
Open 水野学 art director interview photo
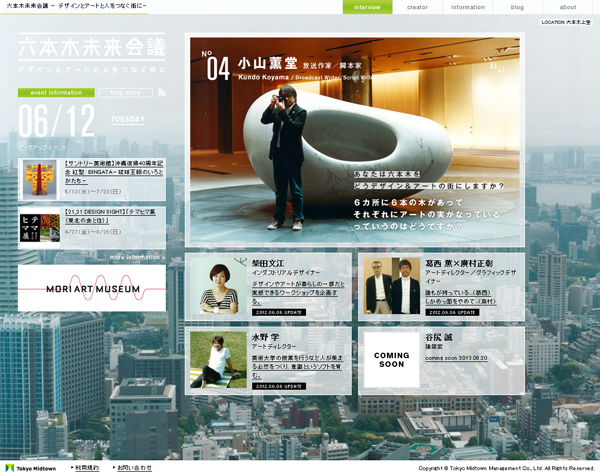[x=219, y=359]
